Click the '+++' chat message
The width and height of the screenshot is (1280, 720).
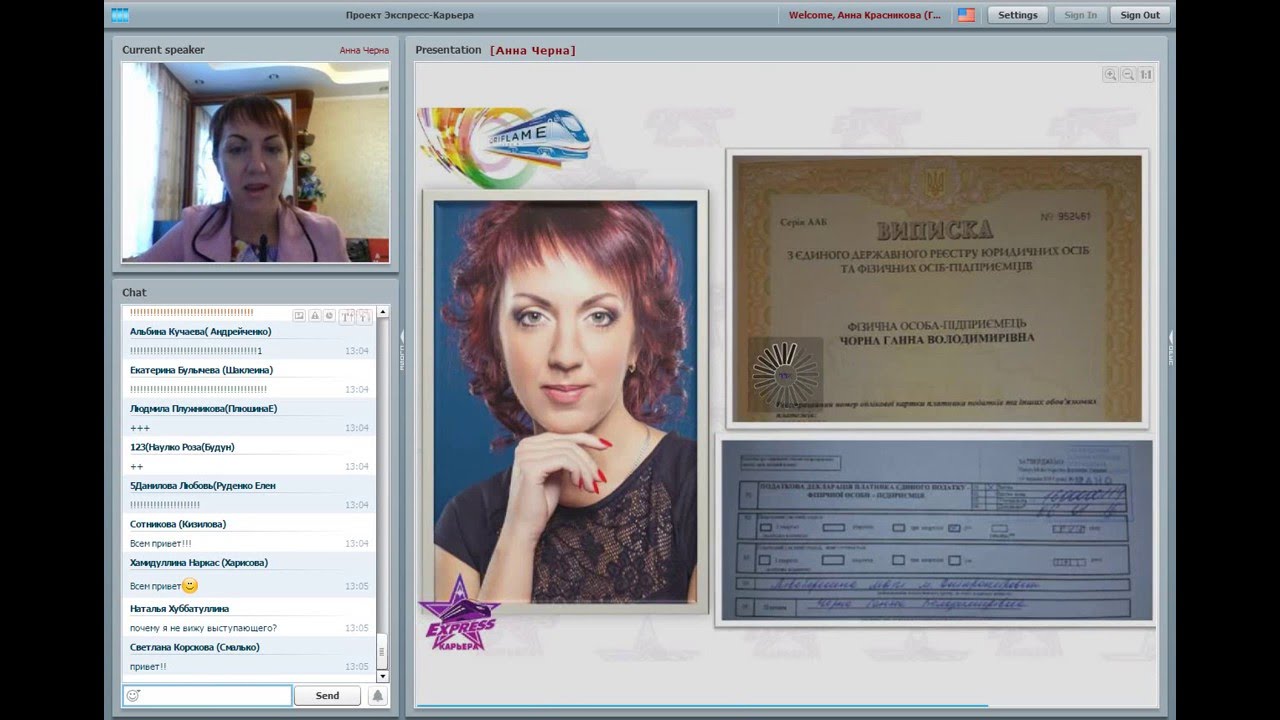(x=140, y=428)
